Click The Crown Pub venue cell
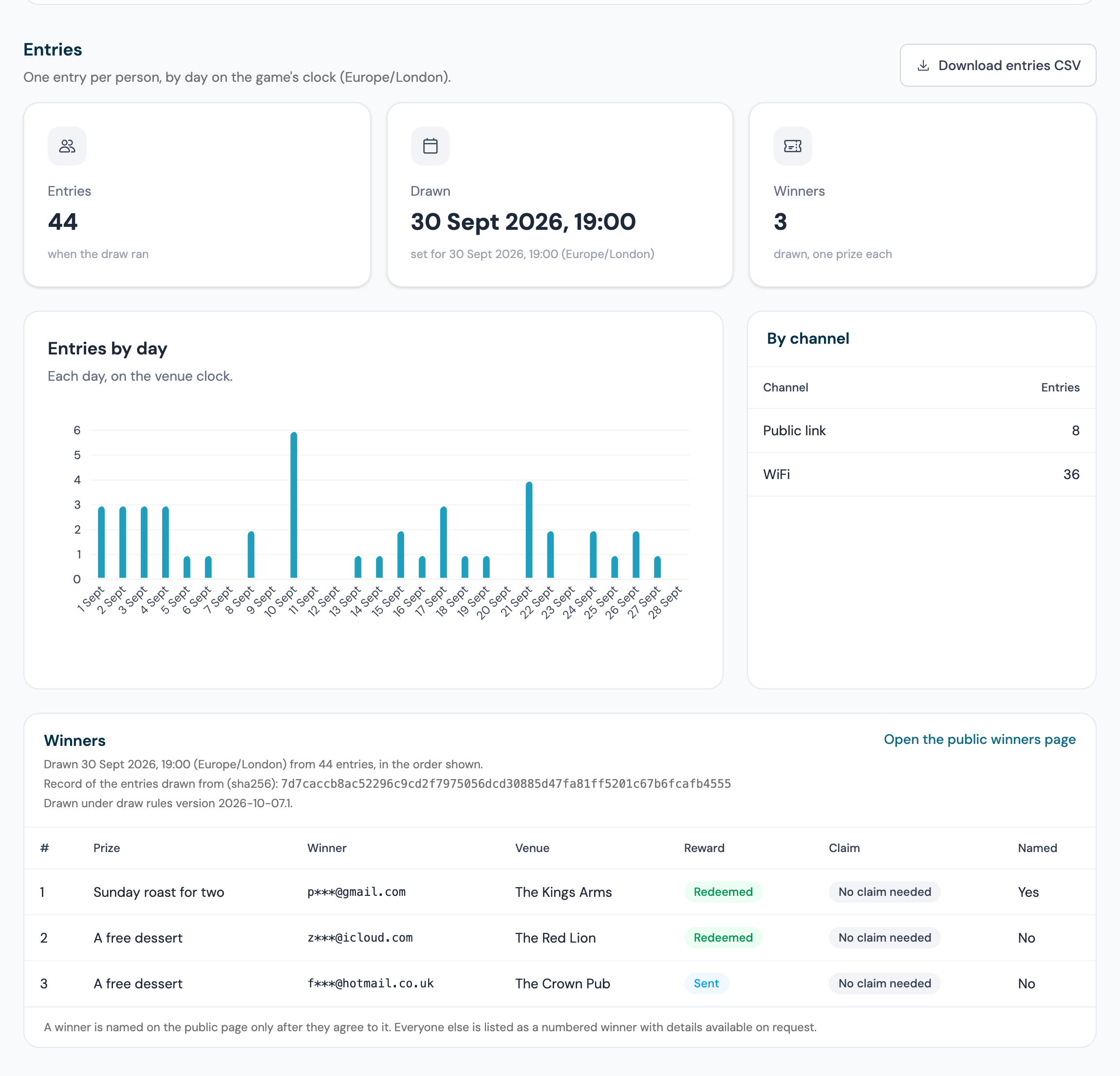The height and width of the screenshot is (1076, 1120). click(x=563, y=983)
